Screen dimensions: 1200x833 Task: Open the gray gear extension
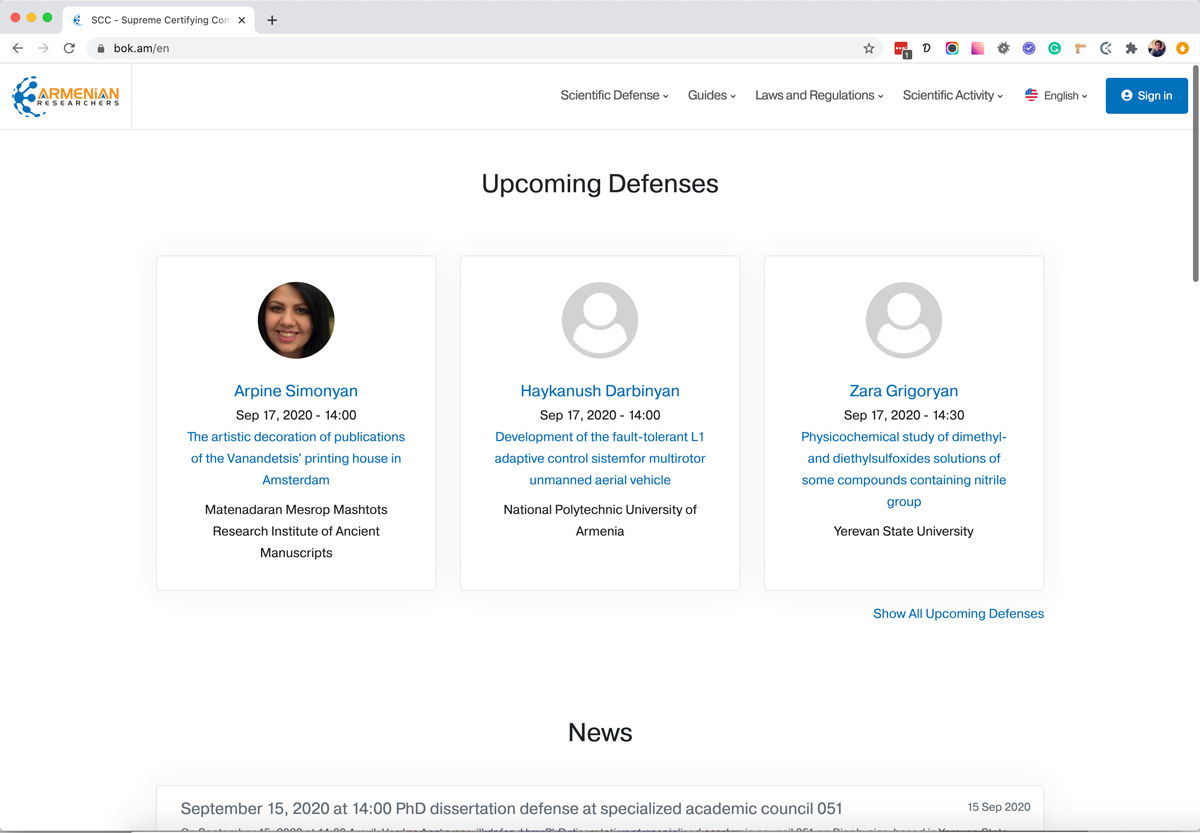[1003, 48]
